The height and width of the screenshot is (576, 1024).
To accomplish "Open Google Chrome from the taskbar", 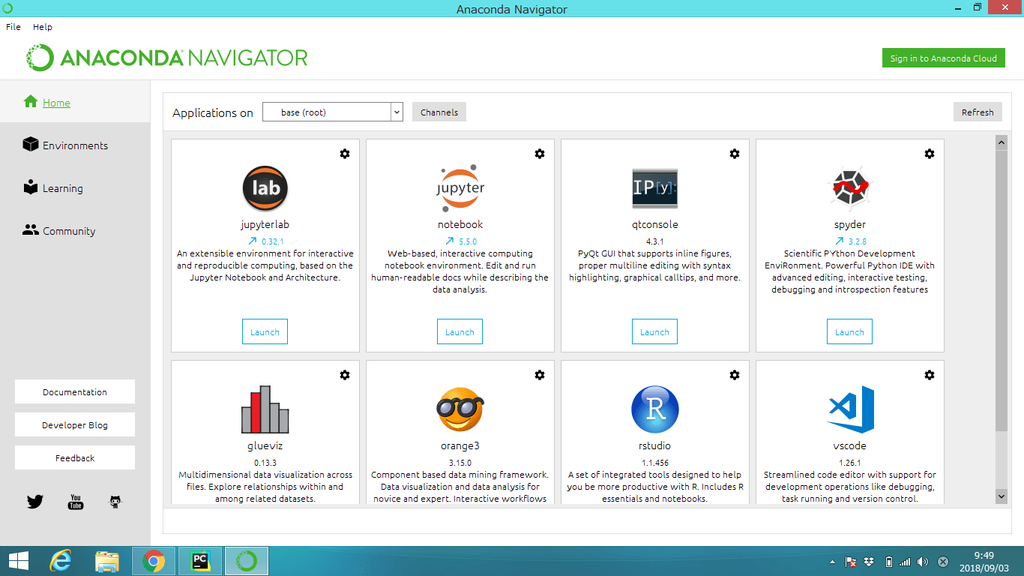I will [153, 561].
